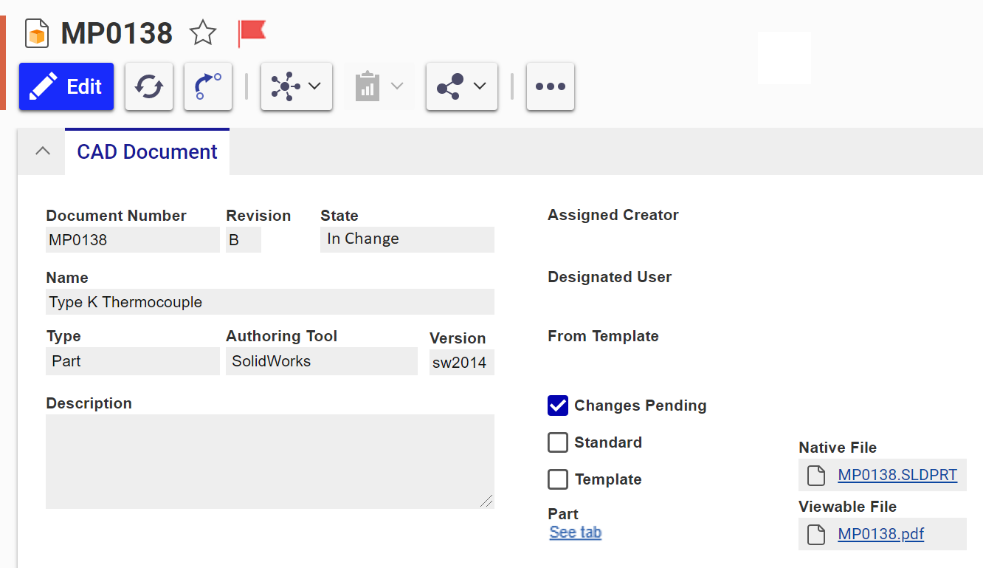Click the file icon next to MP0138.pdf
Viewport: 983px width, 568px height.
point(816,534)
